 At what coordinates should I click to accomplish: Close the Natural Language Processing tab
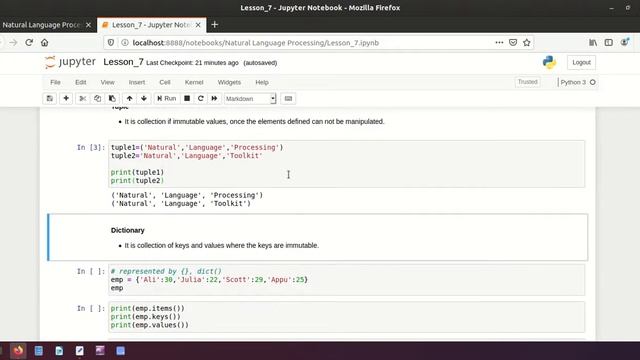click(88, 25)
